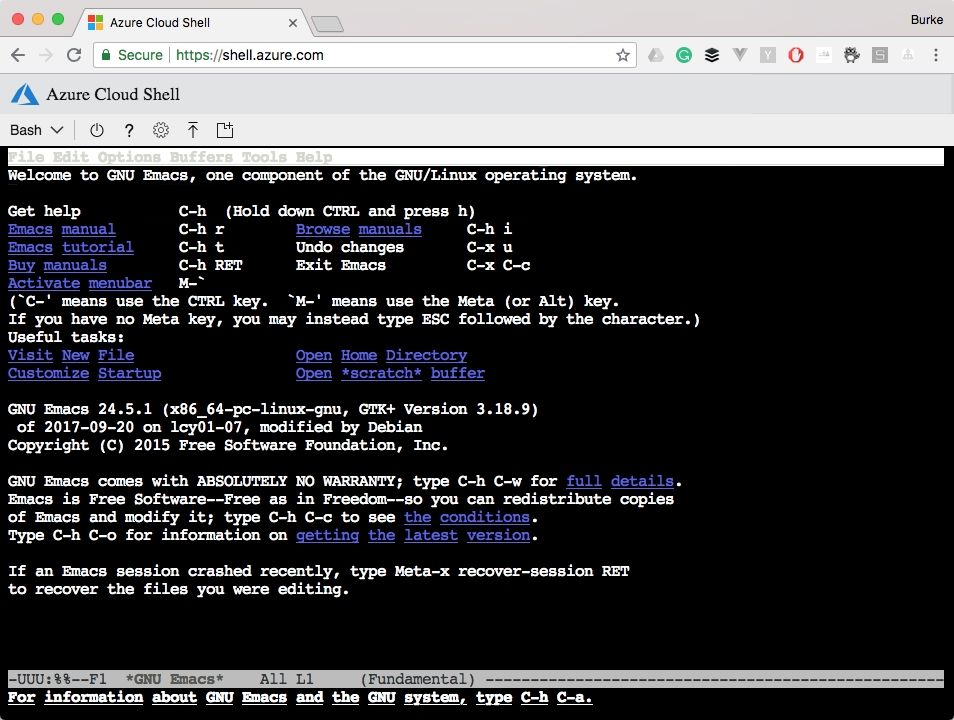Image resolution: width=954 pixels, height=720 pixels.
Task: Go back using the browser back arrow
Action: click(x=18, y=55)
